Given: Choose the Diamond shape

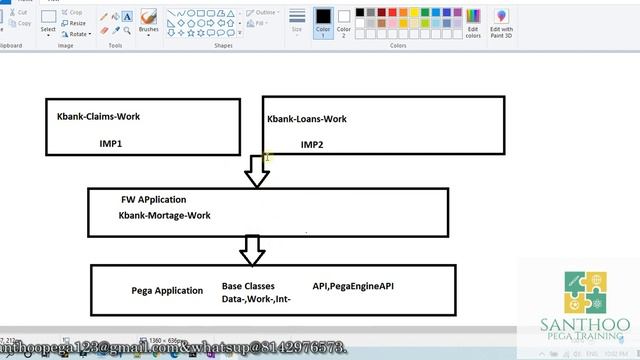Looking at the screenshot, I should (181, 23).
